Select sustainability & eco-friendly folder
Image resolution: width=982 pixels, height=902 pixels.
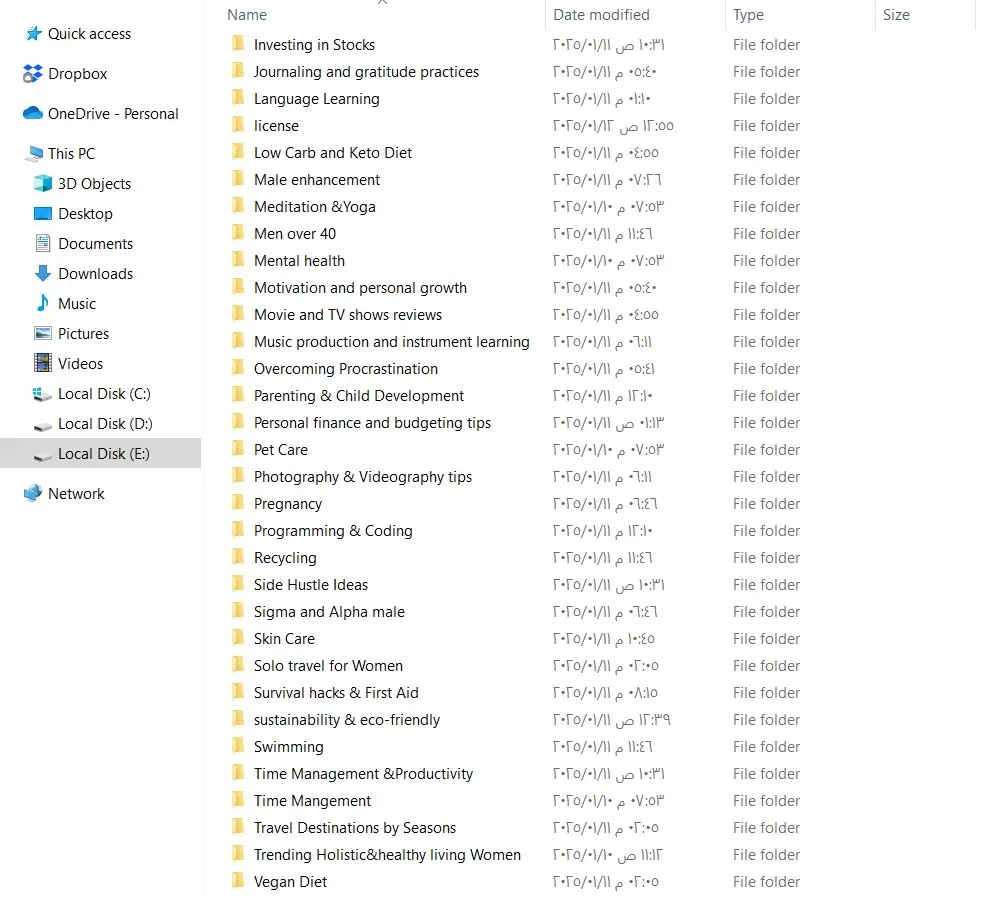[x=347, y=720]
